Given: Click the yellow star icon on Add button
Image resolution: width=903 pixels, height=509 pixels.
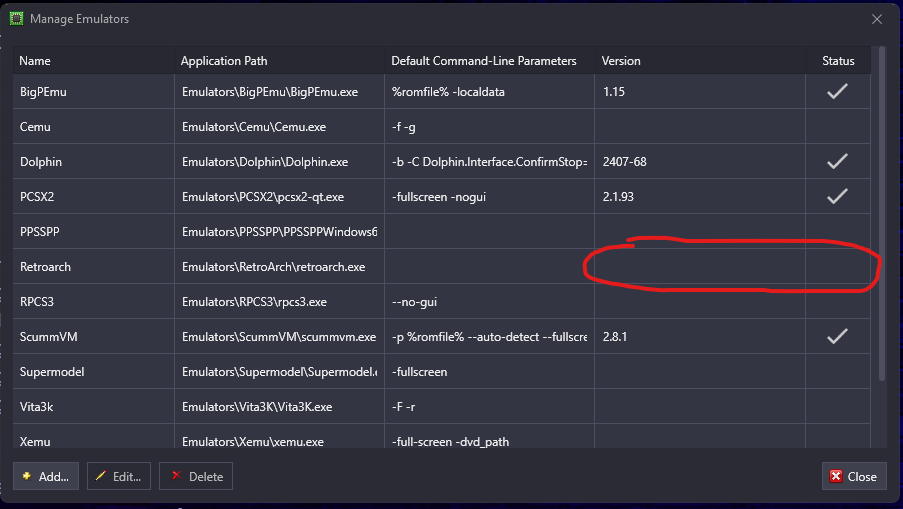Looking at the screenshot, I should 26,476.
